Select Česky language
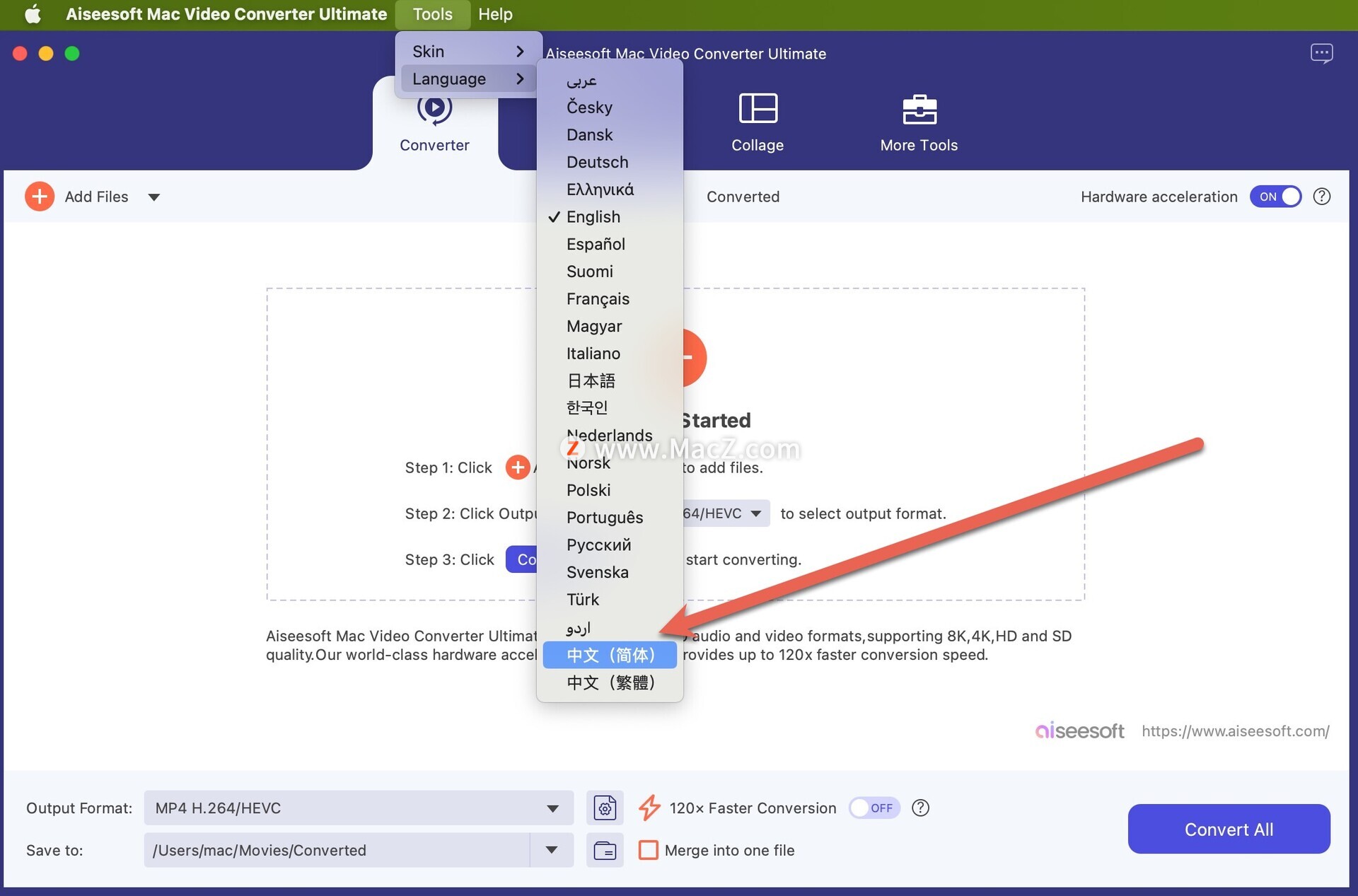 point(610,107)
